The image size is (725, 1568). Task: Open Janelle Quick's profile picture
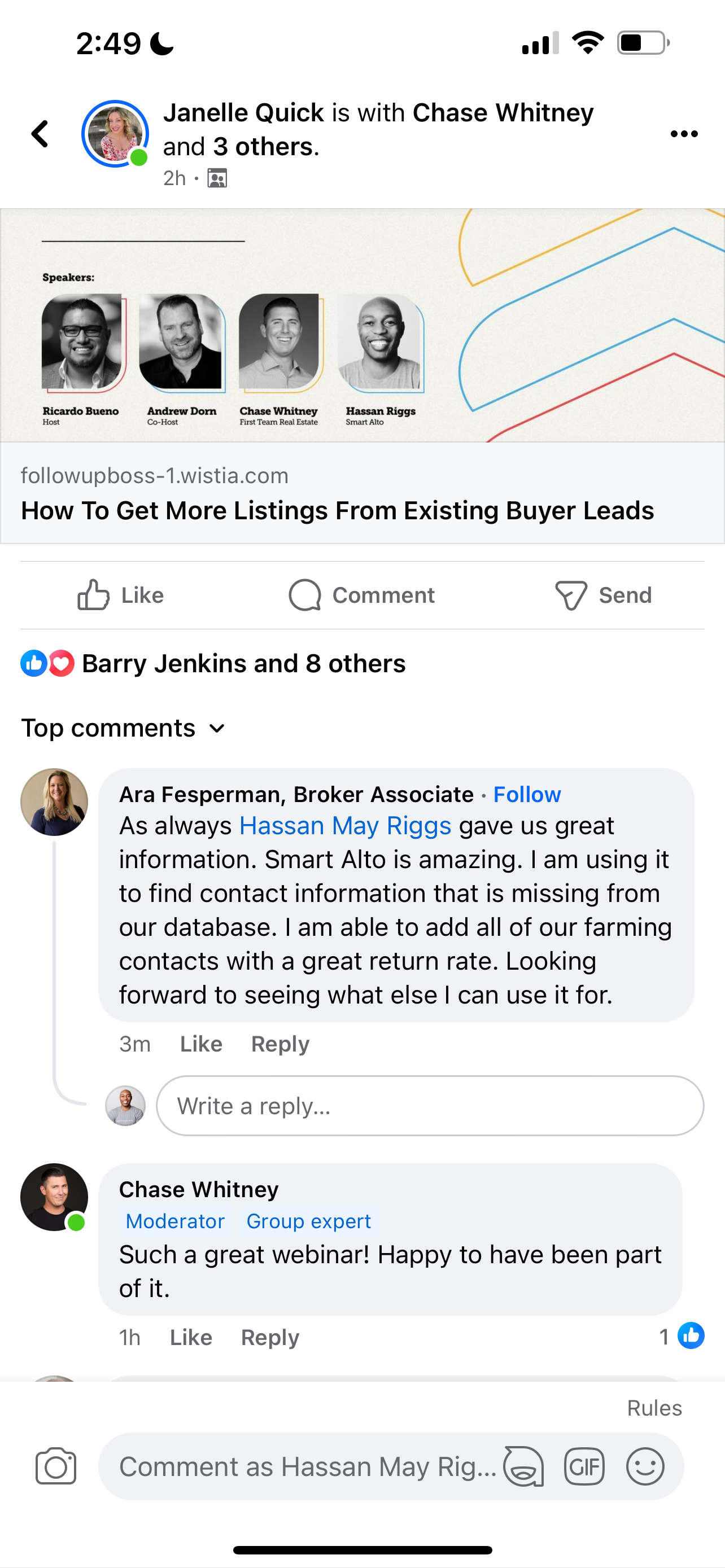coord(115,134)
